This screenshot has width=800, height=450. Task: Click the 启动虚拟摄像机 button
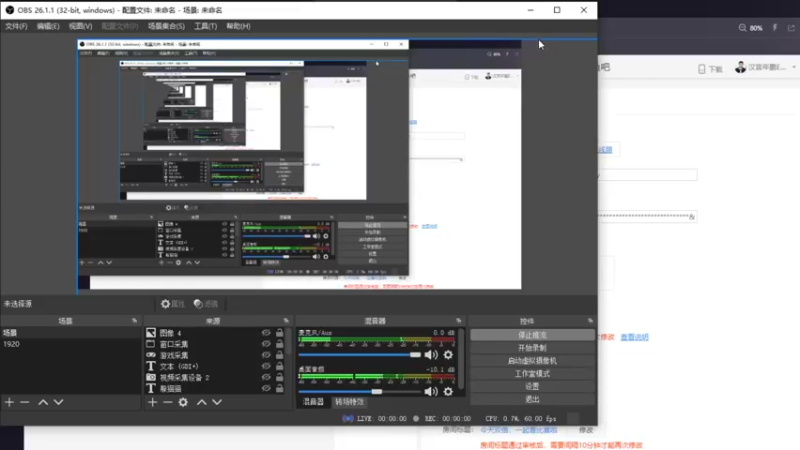pos(532,361)
